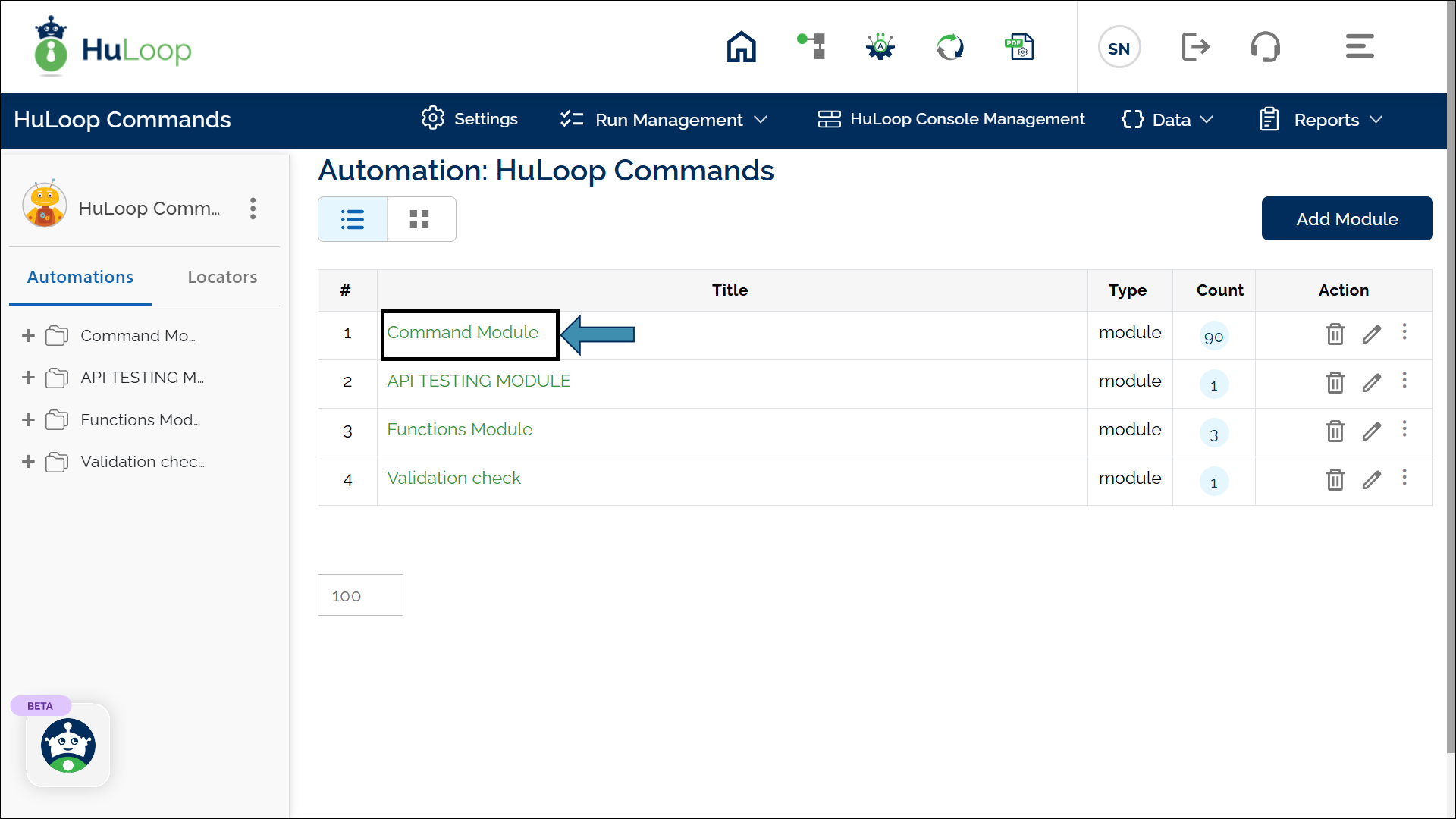
Task: Open the Command Module link
Action: (x=463, y=333)
